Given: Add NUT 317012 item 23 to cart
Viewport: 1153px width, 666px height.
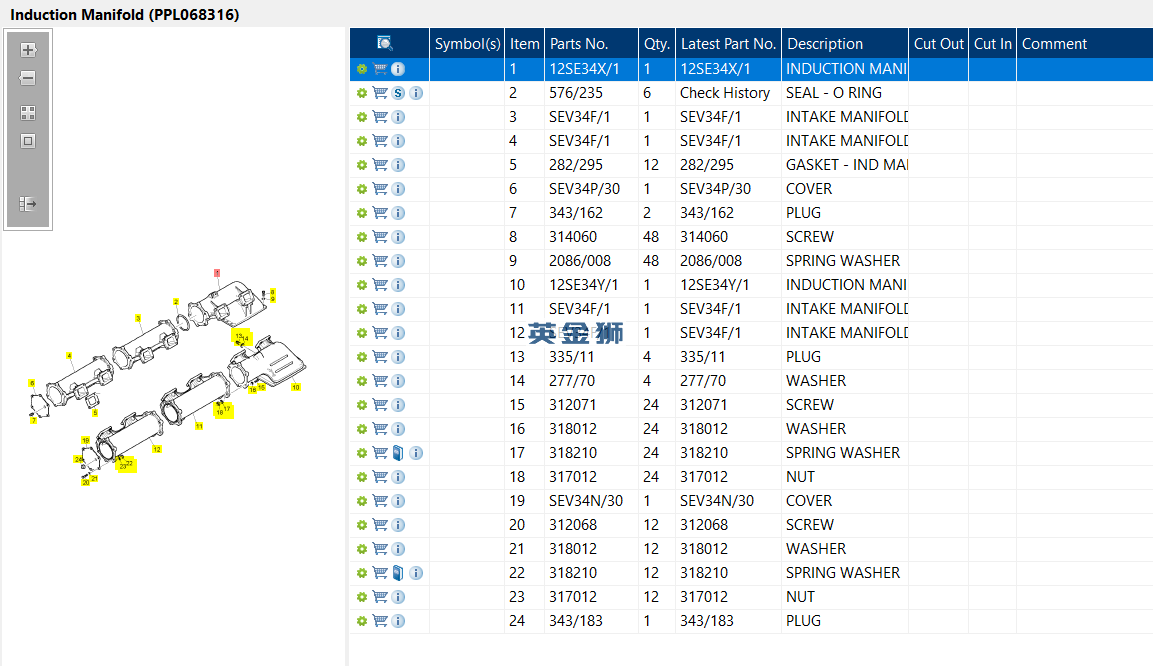Looking at the screenshot, I should coord(380,597).
